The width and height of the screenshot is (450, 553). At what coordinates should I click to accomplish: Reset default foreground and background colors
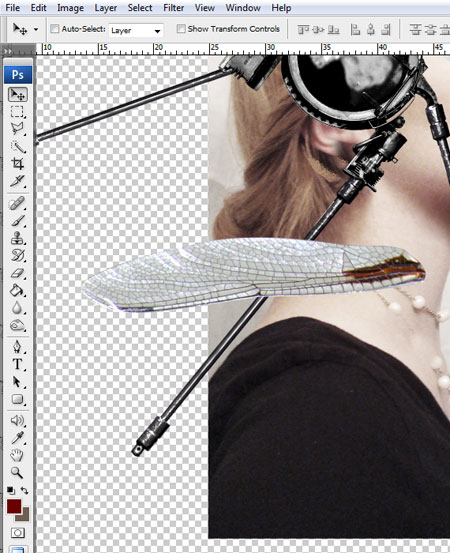(11, 490)
